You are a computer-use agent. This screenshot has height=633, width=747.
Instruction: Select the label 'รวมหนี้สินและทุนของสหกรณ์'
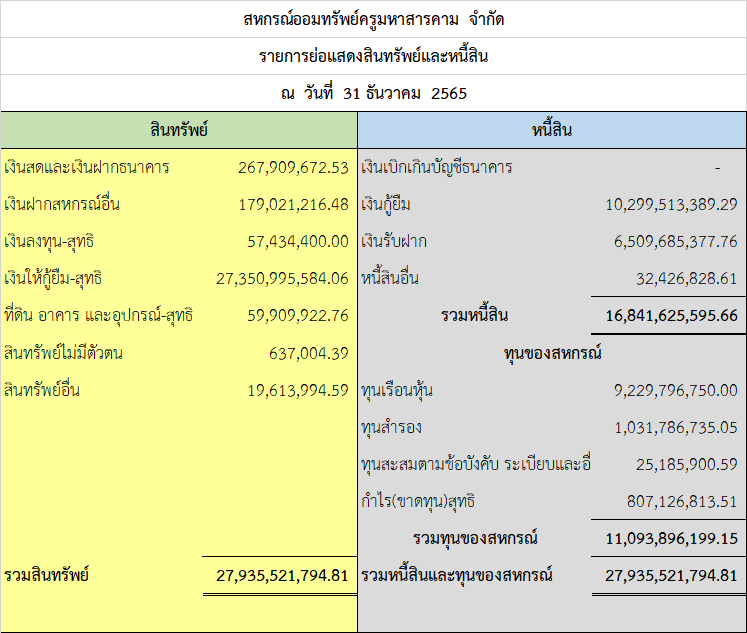pyautogui.click(x=457, y=575)
